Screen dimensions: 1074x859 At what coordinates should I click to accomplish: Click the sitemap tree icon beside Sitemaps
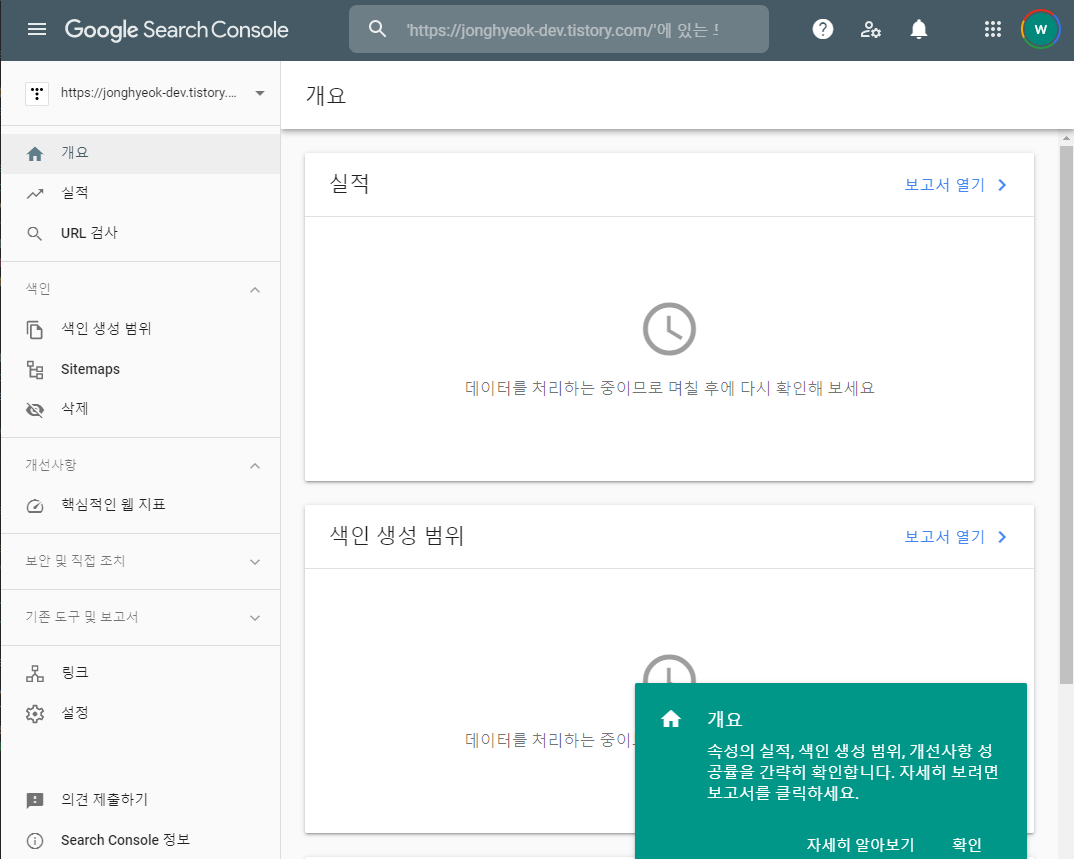point(35,370)
